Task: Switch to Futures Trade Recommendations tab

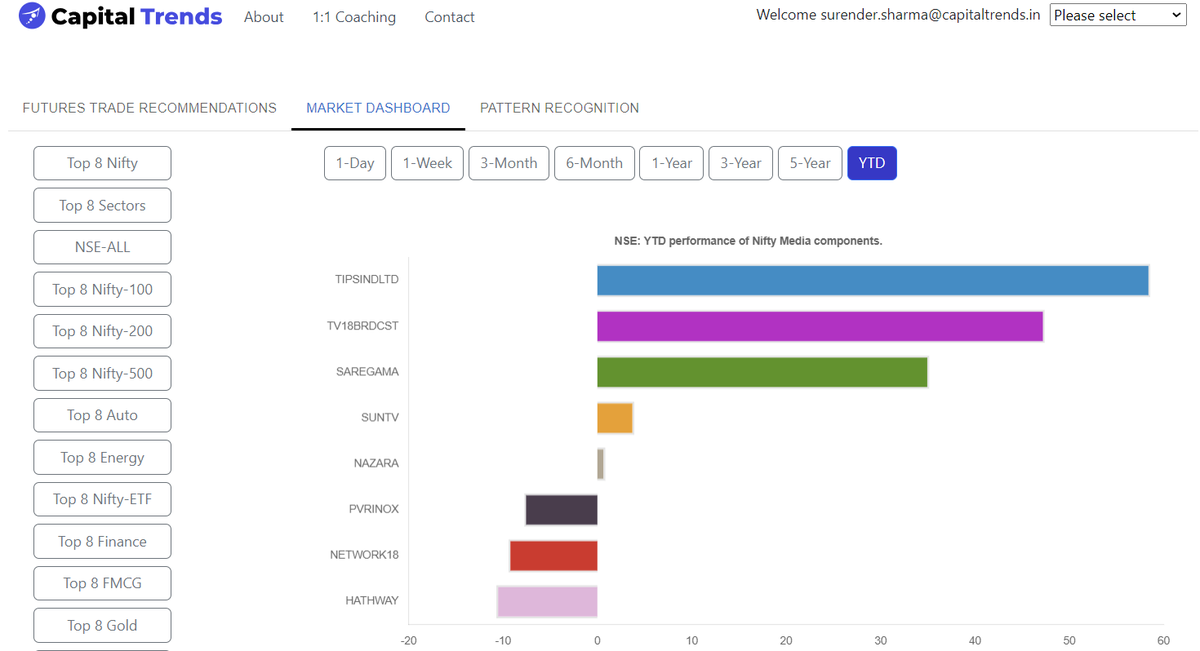Action: click(150, 108)
